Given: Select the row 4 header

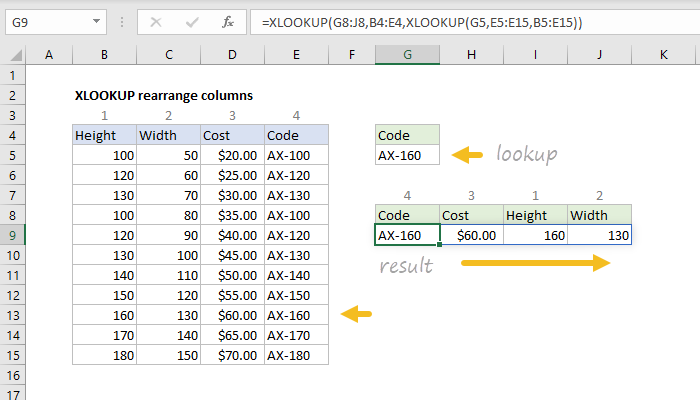Looking at the screenshot, I should click(12, 135).
